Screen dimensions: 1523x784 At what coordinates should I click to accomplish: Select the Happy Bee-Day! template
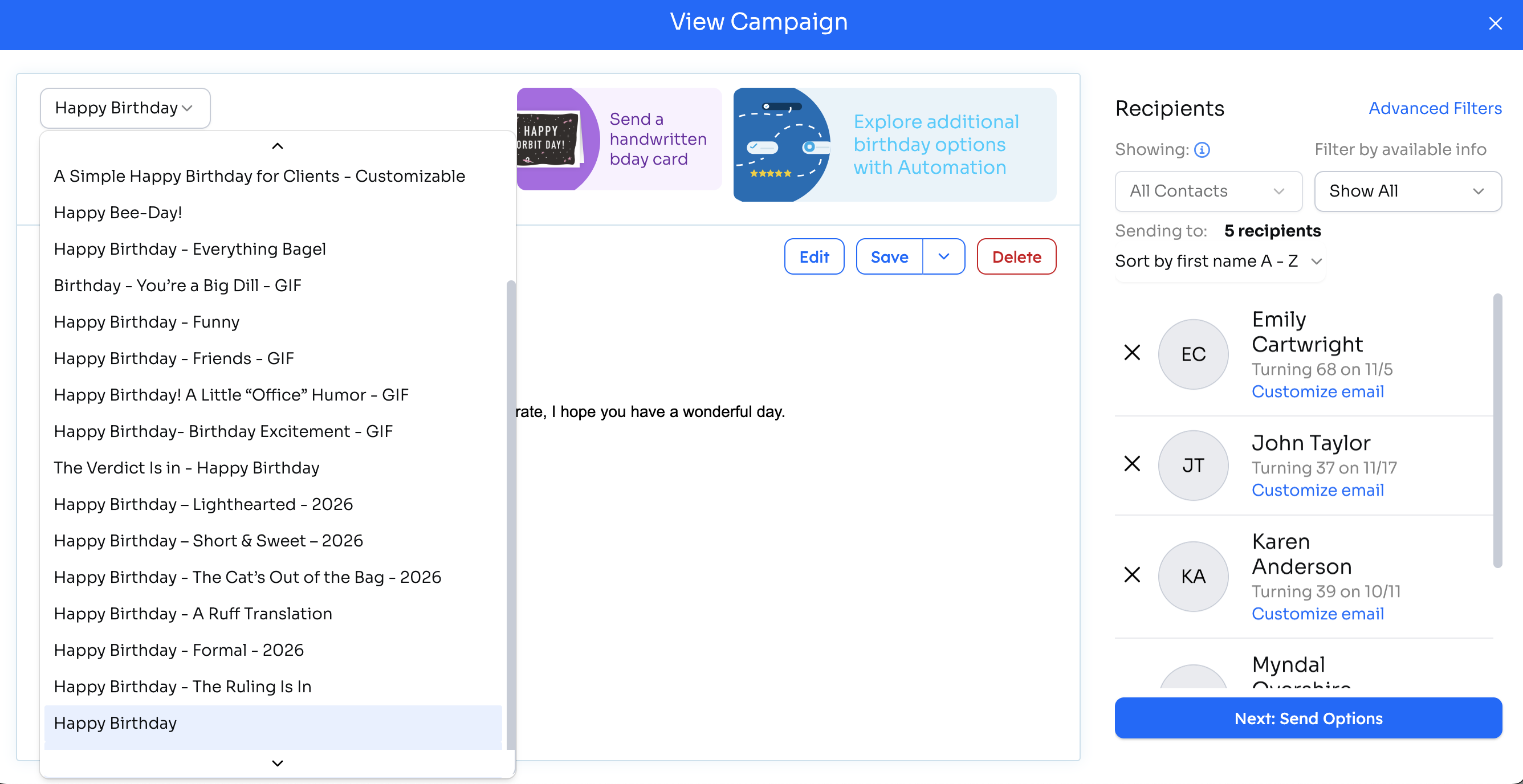pyautogui.click(x=273, y=213)
